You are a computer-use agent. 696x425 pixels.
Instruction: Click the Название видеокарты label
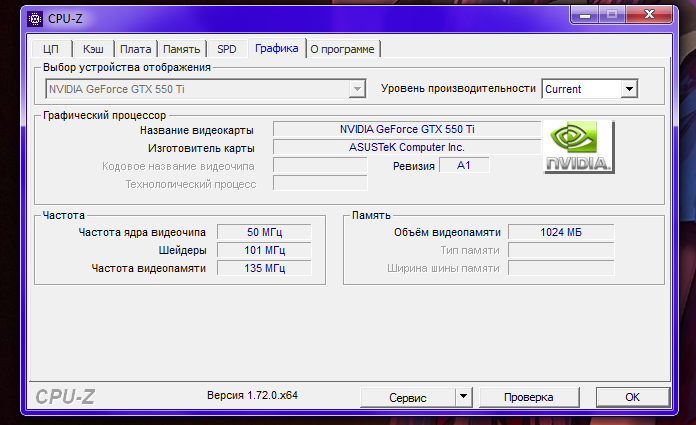tap(197, 130)
